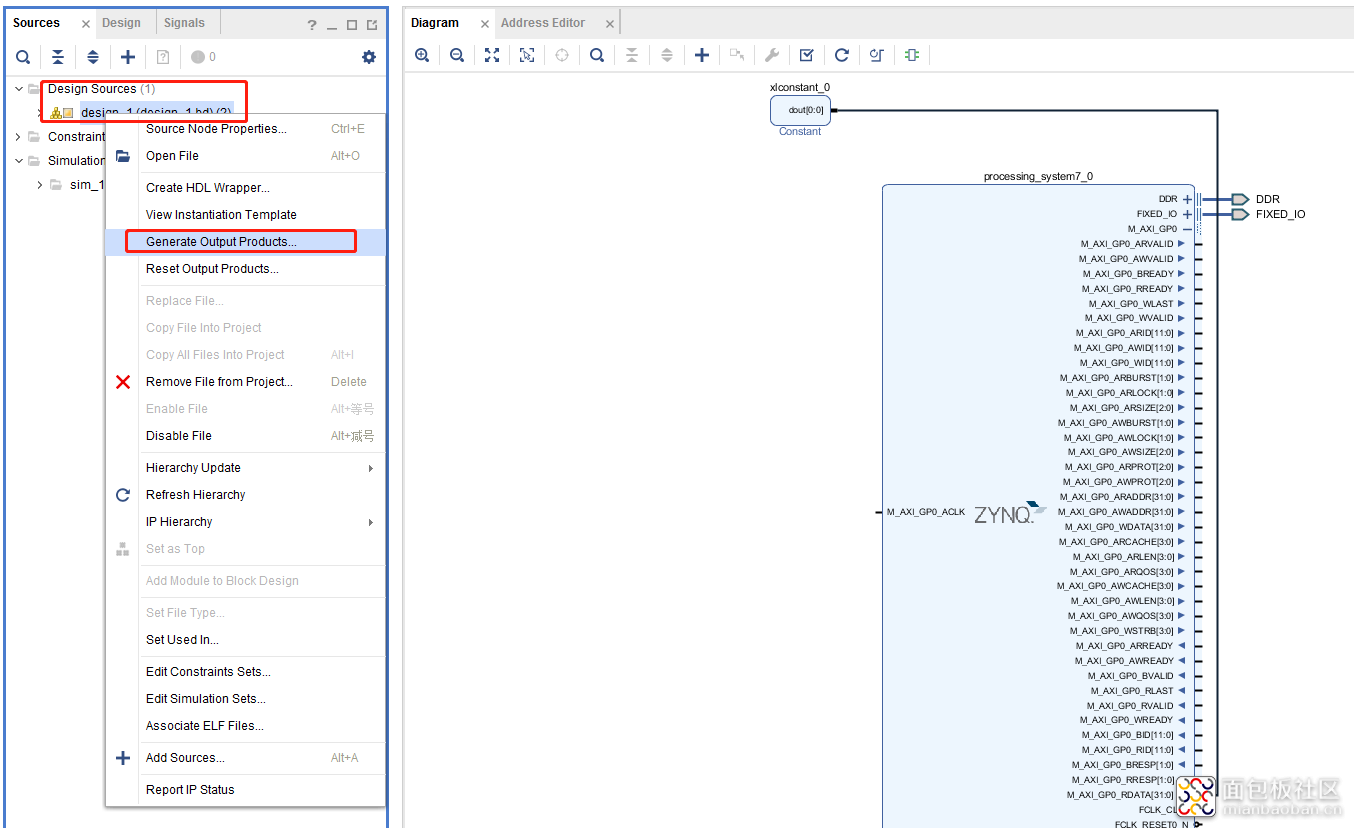The height and width of the screenshot is (828, 1354).
Task: Open Source Node Properties menu entry
Action: [246, 129]
